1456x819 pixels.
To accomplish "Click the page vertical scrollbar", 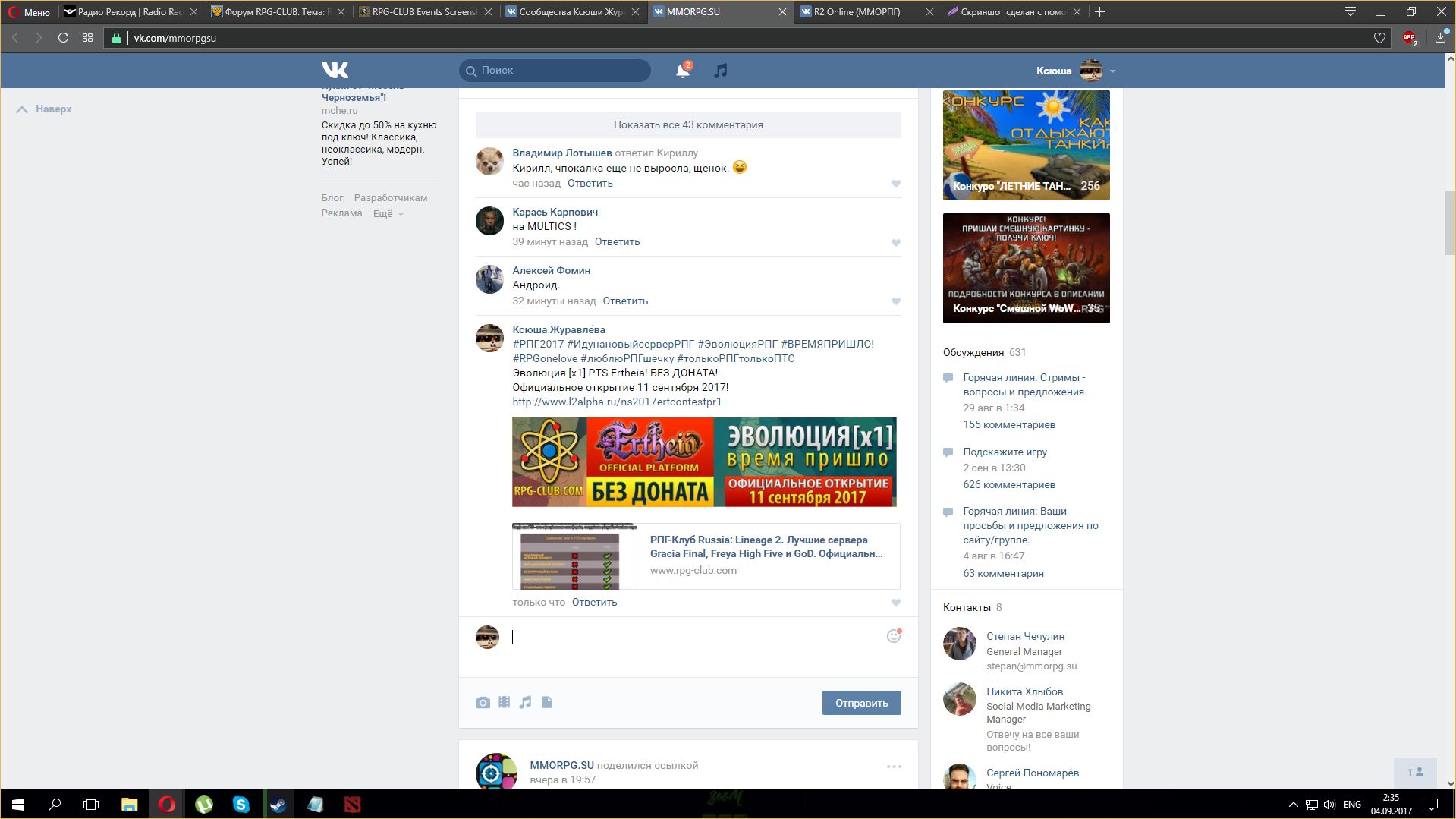I will pos(1450,223).
